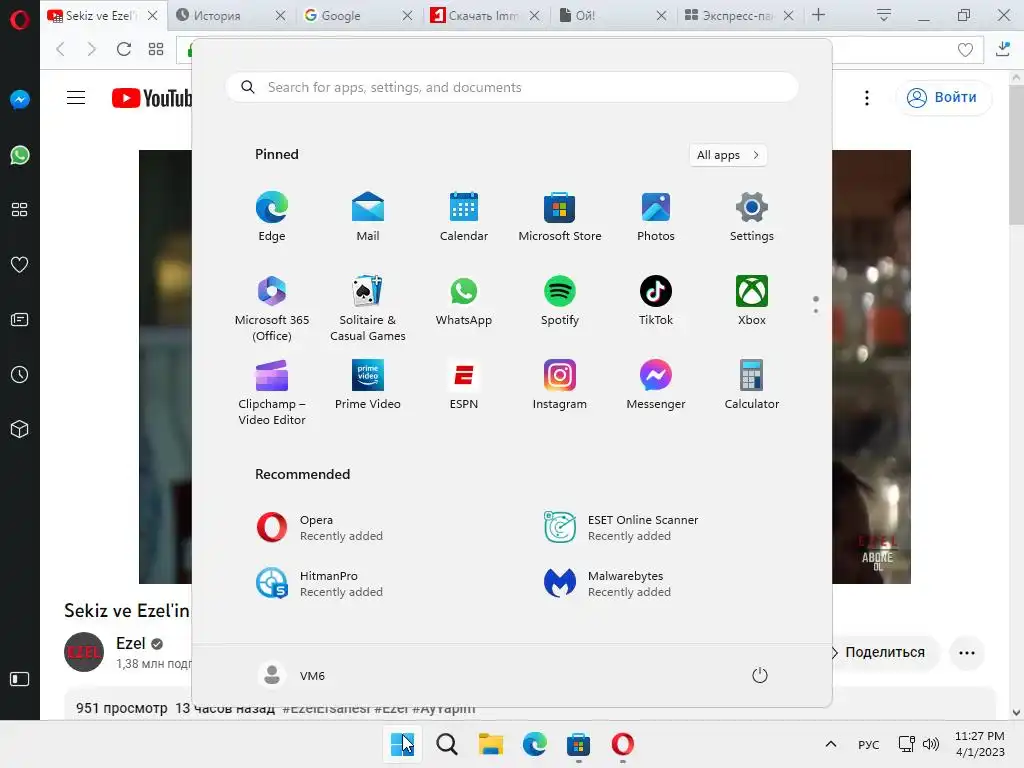Launch the Xbox app

click(752, 301)
